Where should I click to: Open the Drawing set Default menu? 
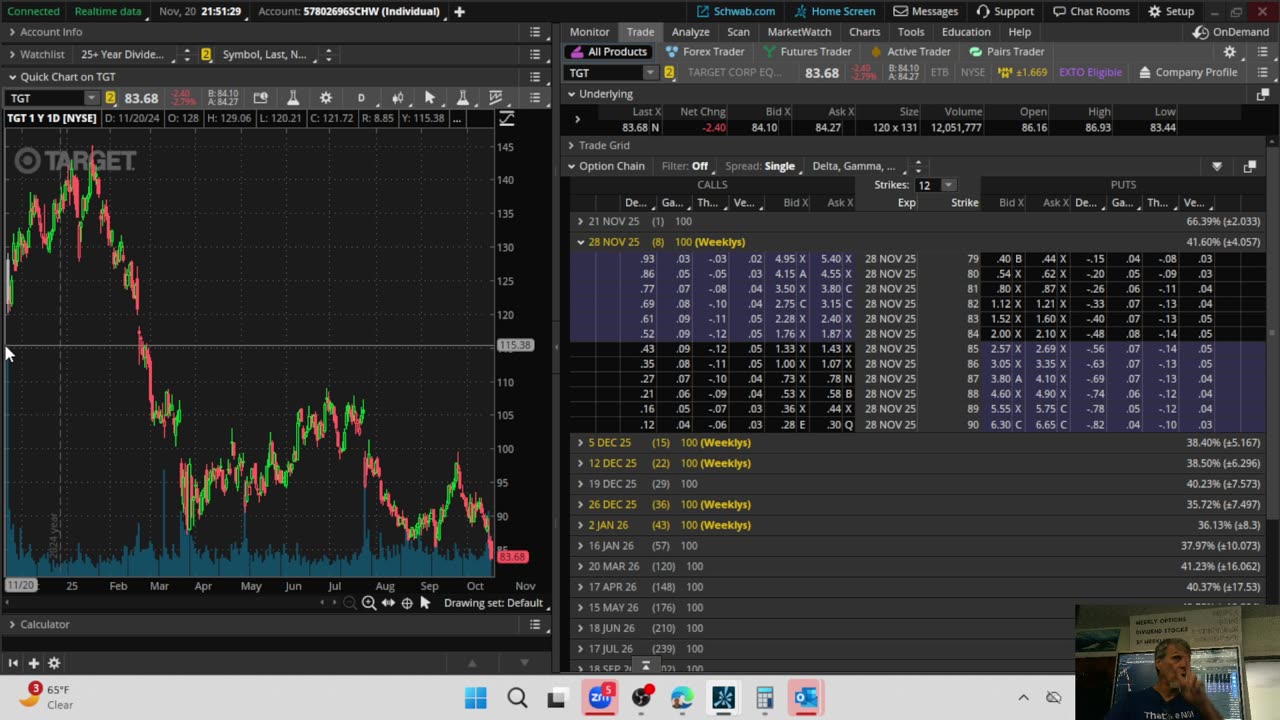493,603
